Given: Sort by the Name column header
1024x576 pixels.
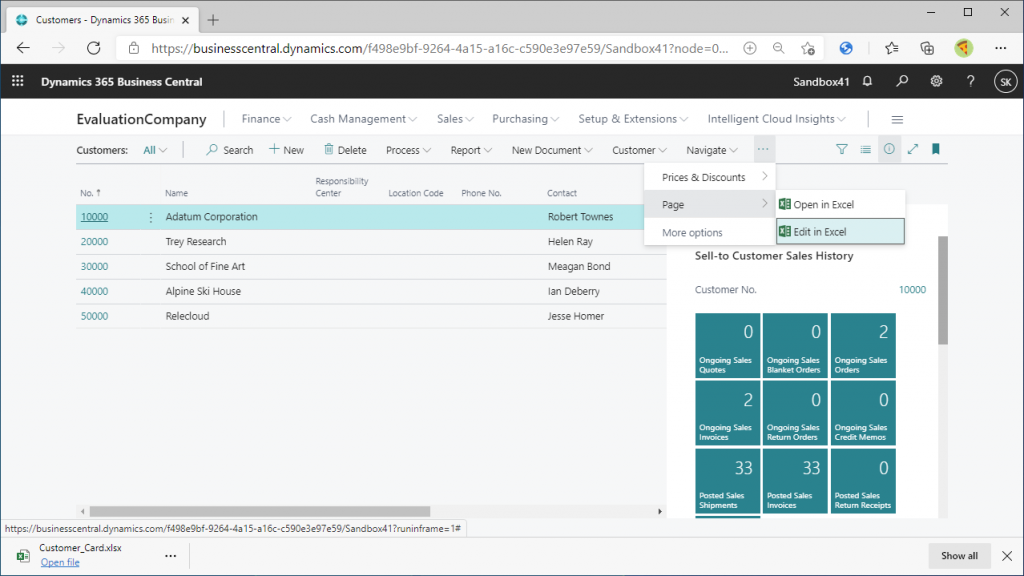Looking at the screenshot, I should pos(176,193).
